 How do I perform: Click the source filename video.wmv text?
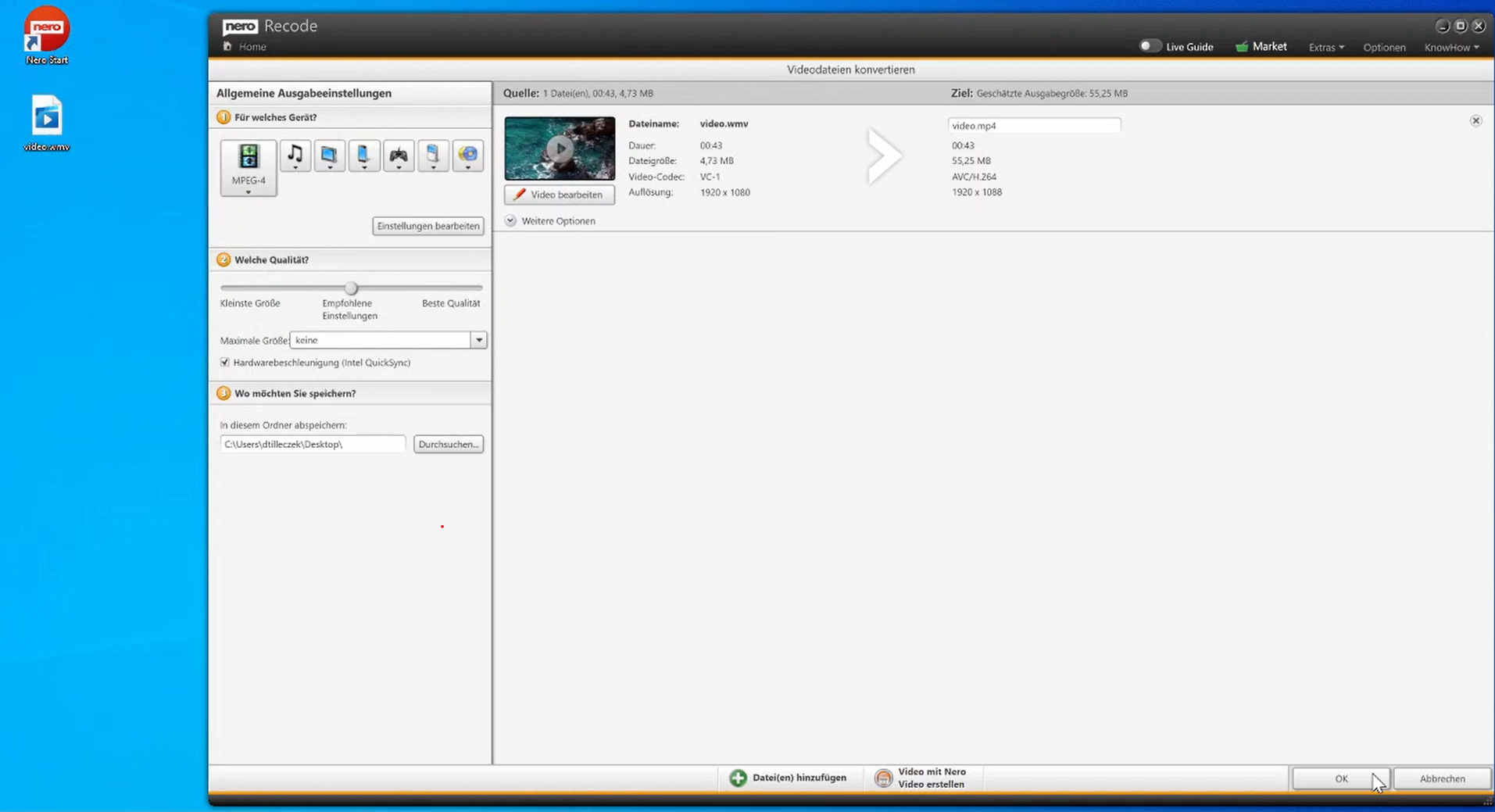pos(724,123)
